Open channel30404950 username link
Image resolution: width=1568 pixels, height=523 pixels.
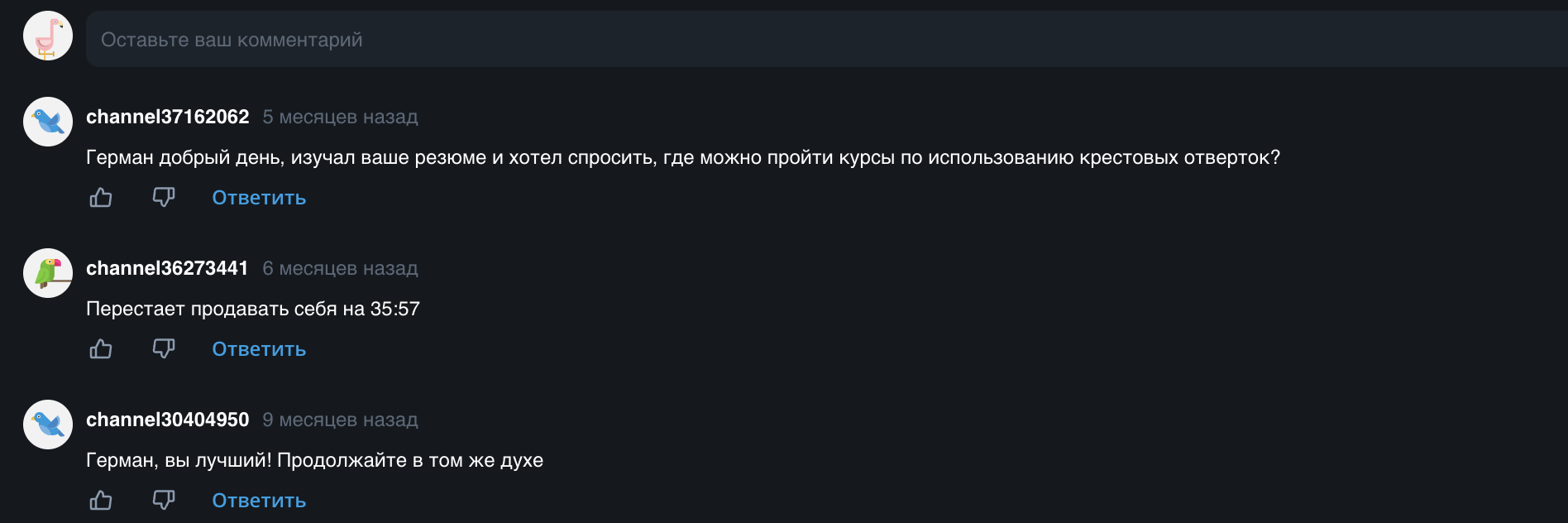tap(168, 420)
